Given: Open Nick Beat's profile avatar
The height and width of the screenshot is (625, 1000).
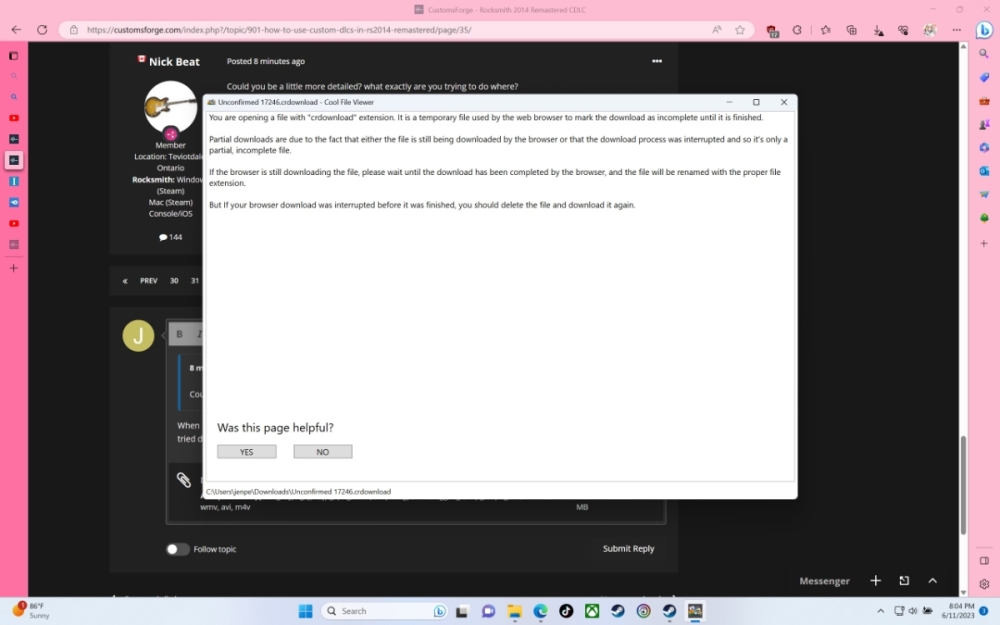Looking at the screenshot, I should point(170,106).
